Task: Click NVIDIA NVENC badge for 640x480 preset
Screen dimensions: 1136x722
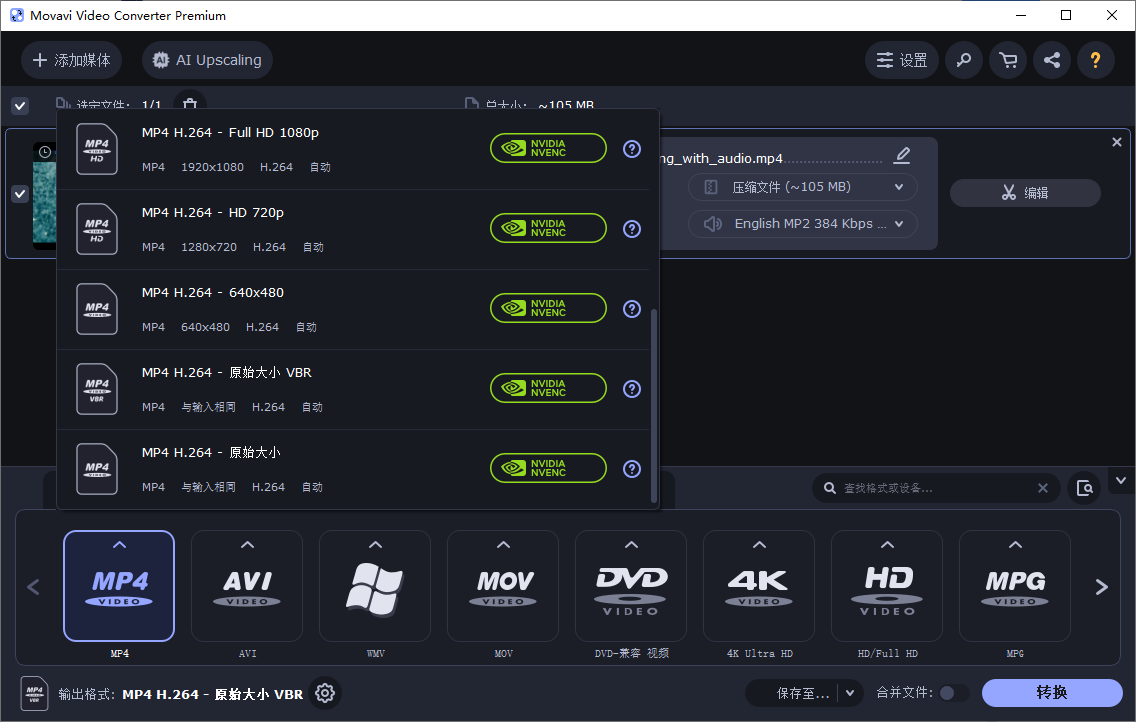Action: (x=548, y=308)
